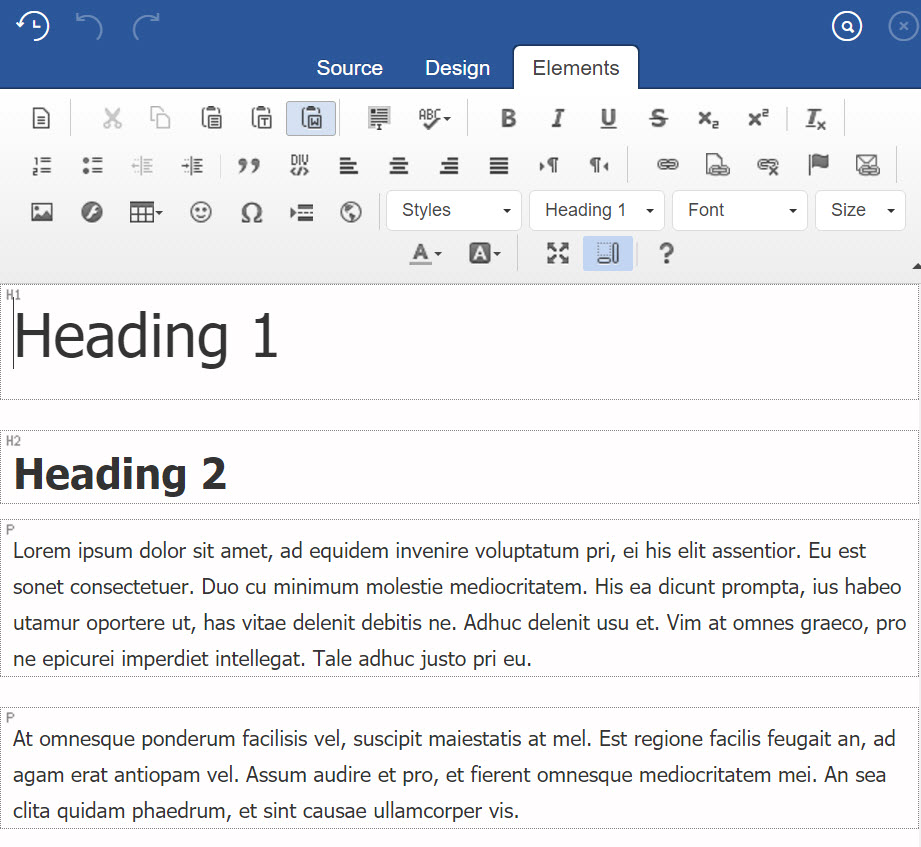Click Paste as plain text icon

tap(261, 118)
